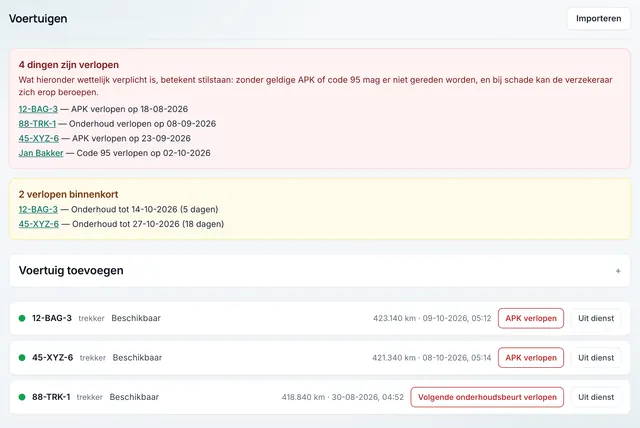Open 45-XYZ-6 link in expired alert
Viewport: 640px width, 428px height.
(38, 138)
